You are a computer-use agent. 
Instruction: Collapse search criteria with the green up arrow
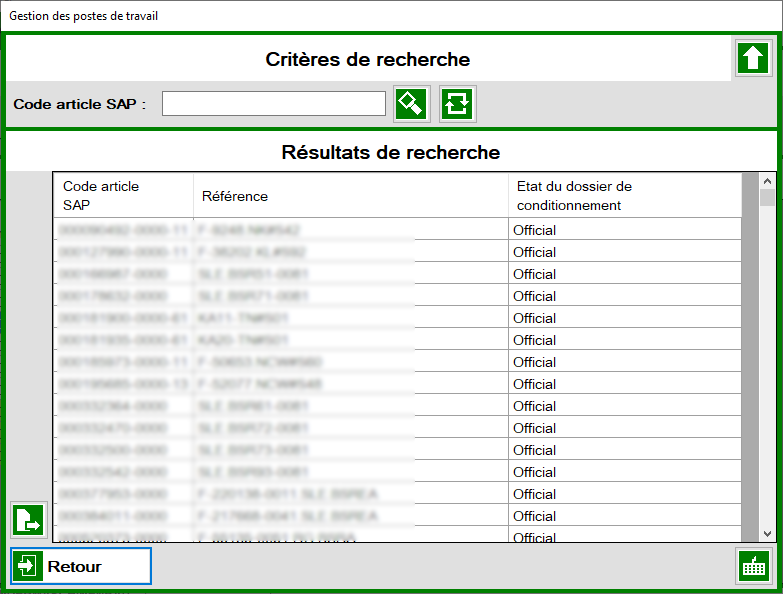(x=753, y=58)
